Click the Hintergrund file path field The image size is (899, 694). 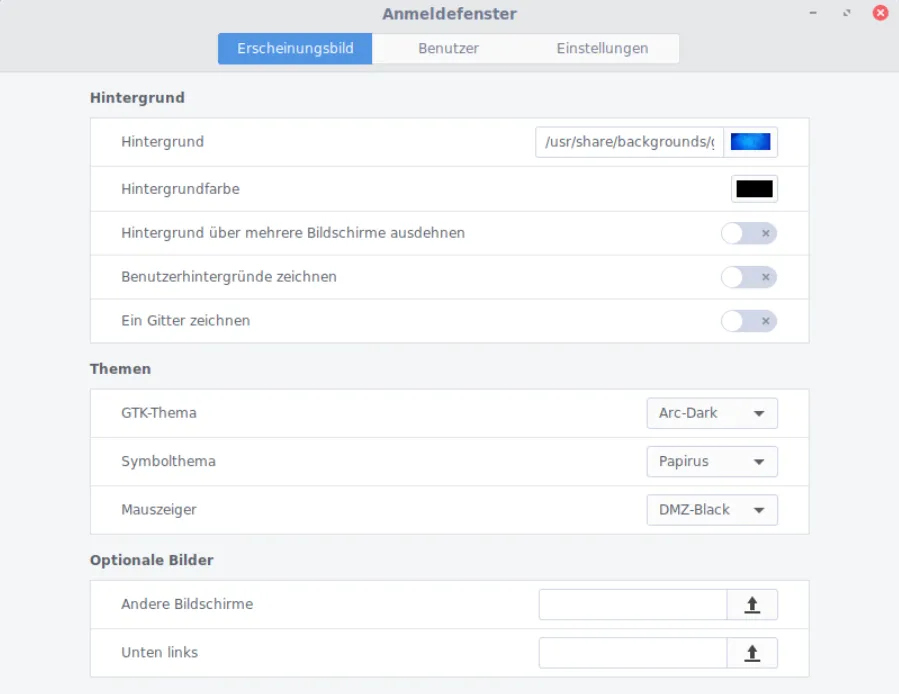point(629,142)
